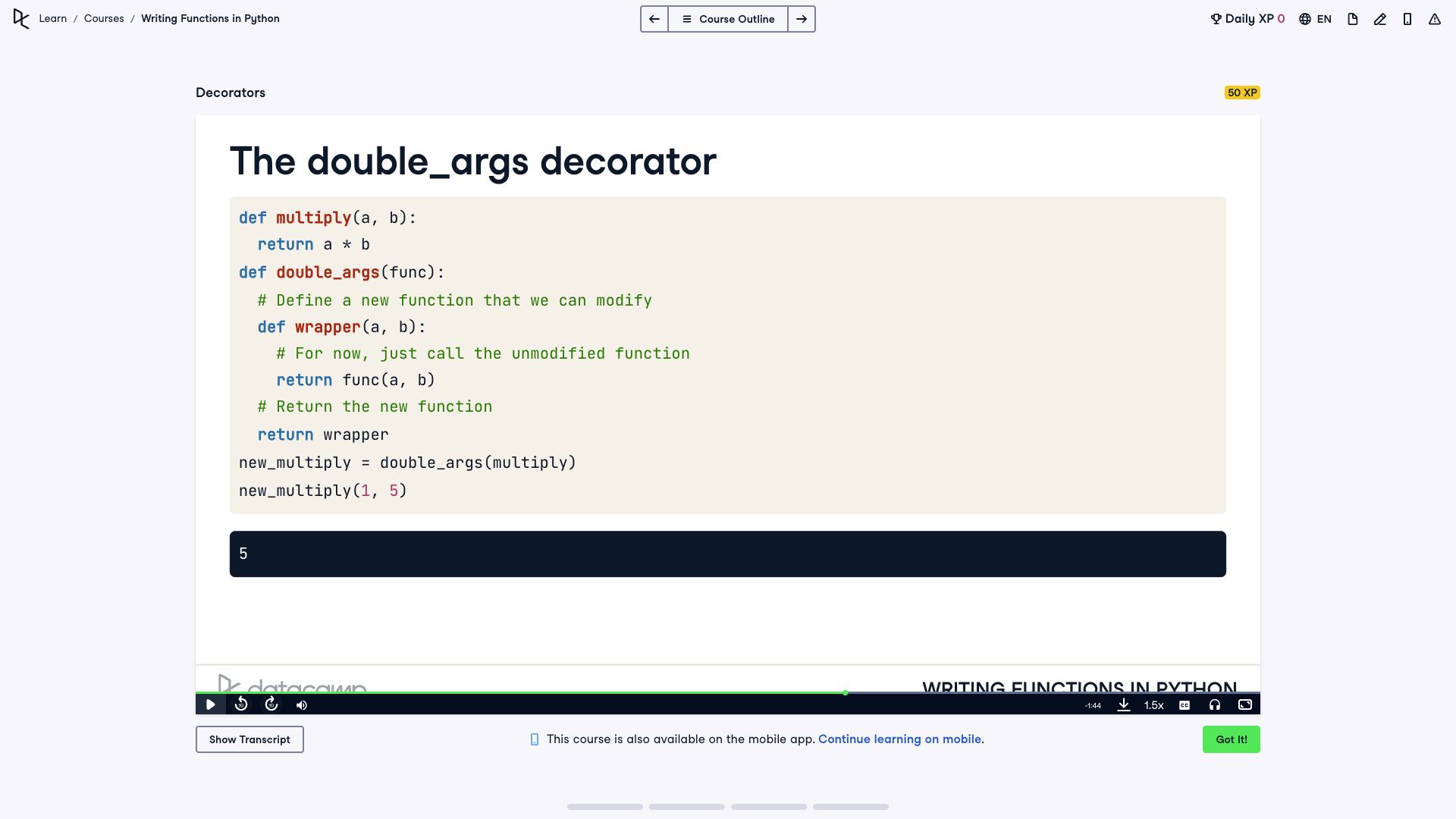Click the DataCamp logo icon
Screen dimensions: 1456x819
coord(21,19)
